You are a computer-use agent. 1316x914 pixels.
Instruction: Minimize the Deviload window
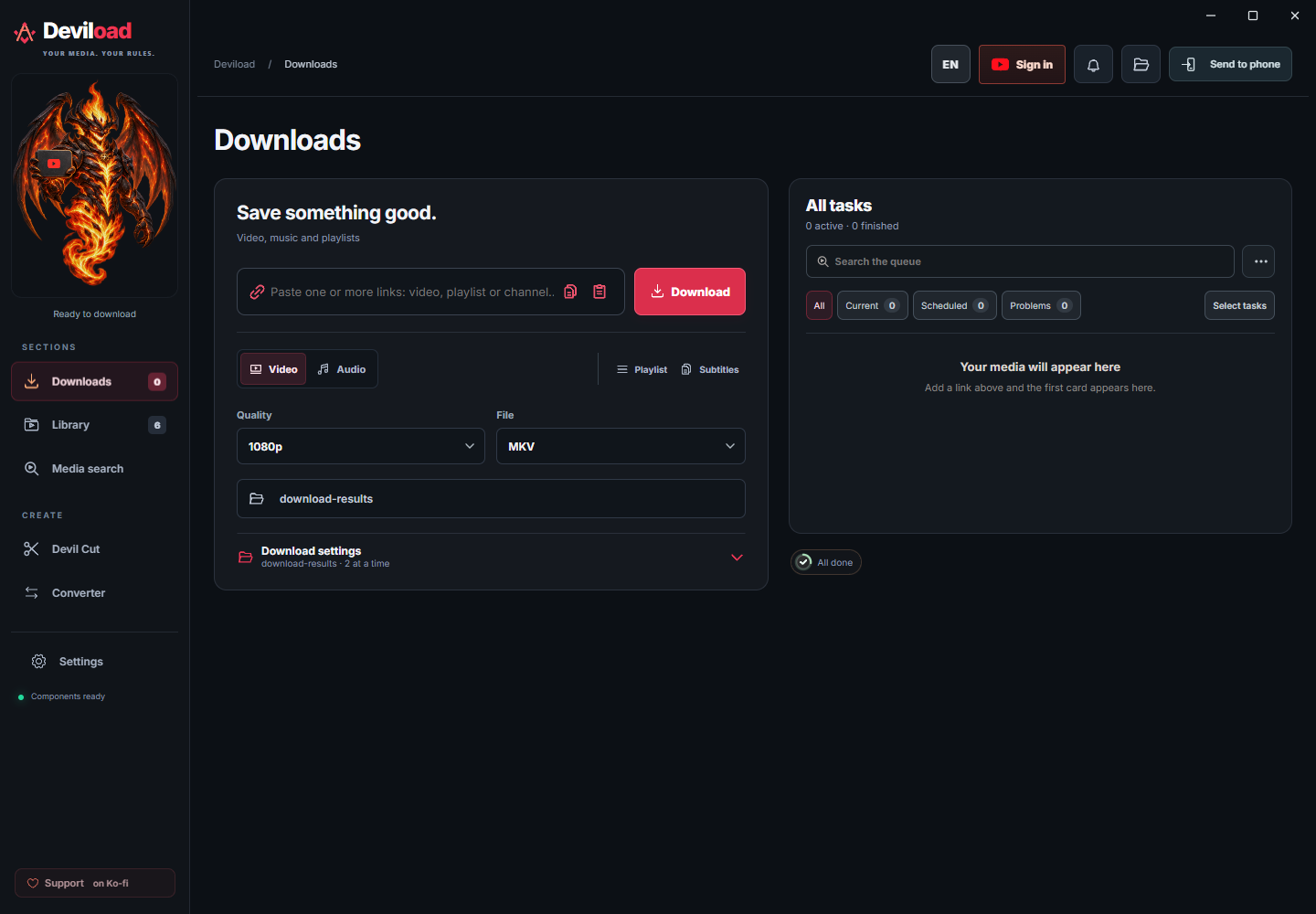coord(1211,16)
